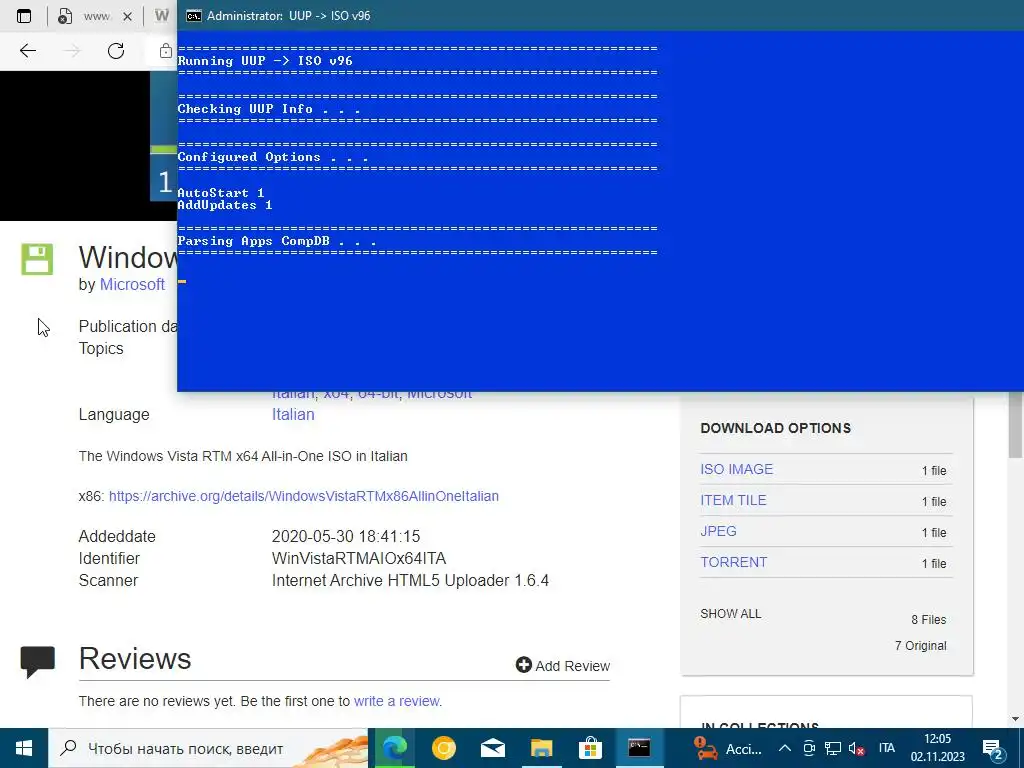This screenshot has width=1024, height=768.
Task: Open the Microsoft author link
Action: coord(132,285)
